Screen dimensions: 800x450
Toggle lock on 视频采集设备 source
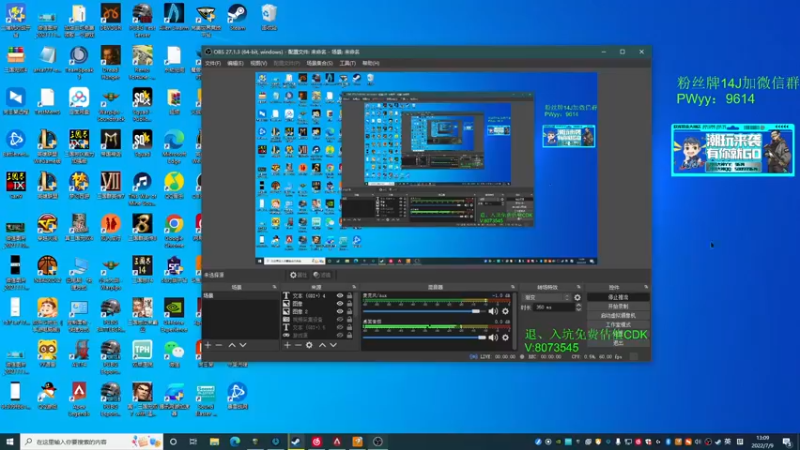point(349,319)
